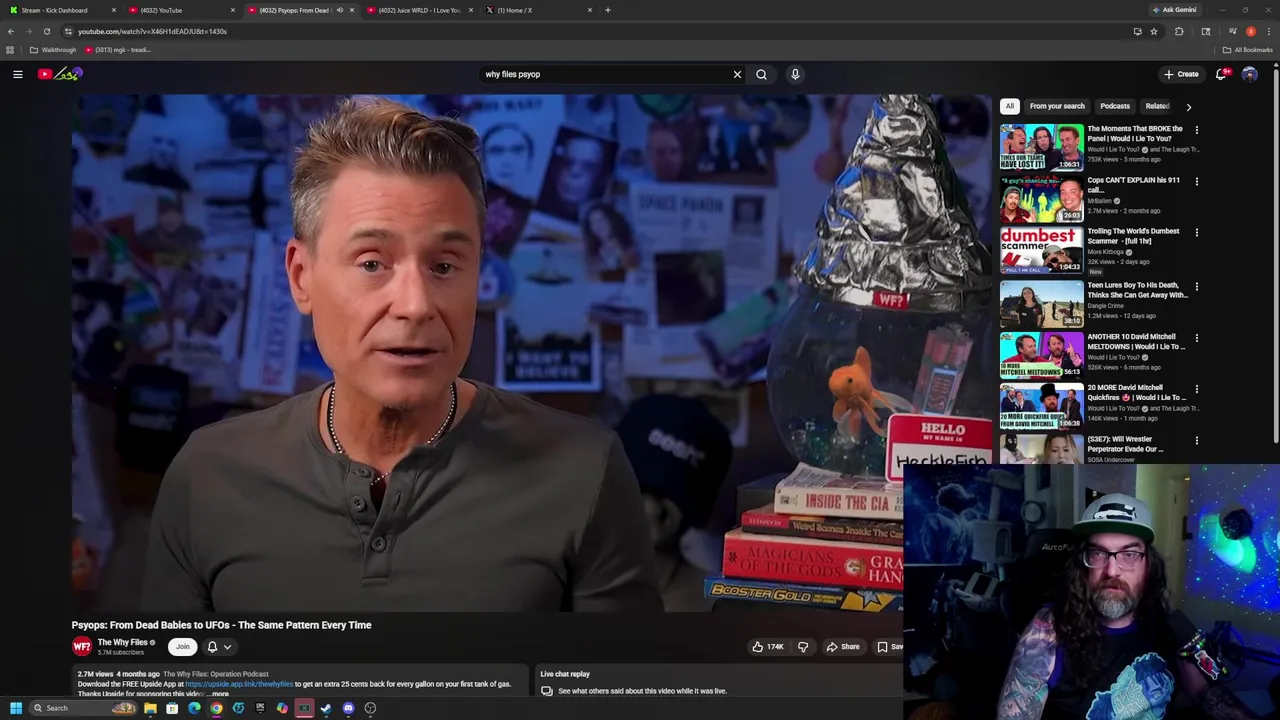Open the Chrome apps grid shortcut
Image resolution: width=1280 pixels, height=720 pixels.
coord(10,50)
